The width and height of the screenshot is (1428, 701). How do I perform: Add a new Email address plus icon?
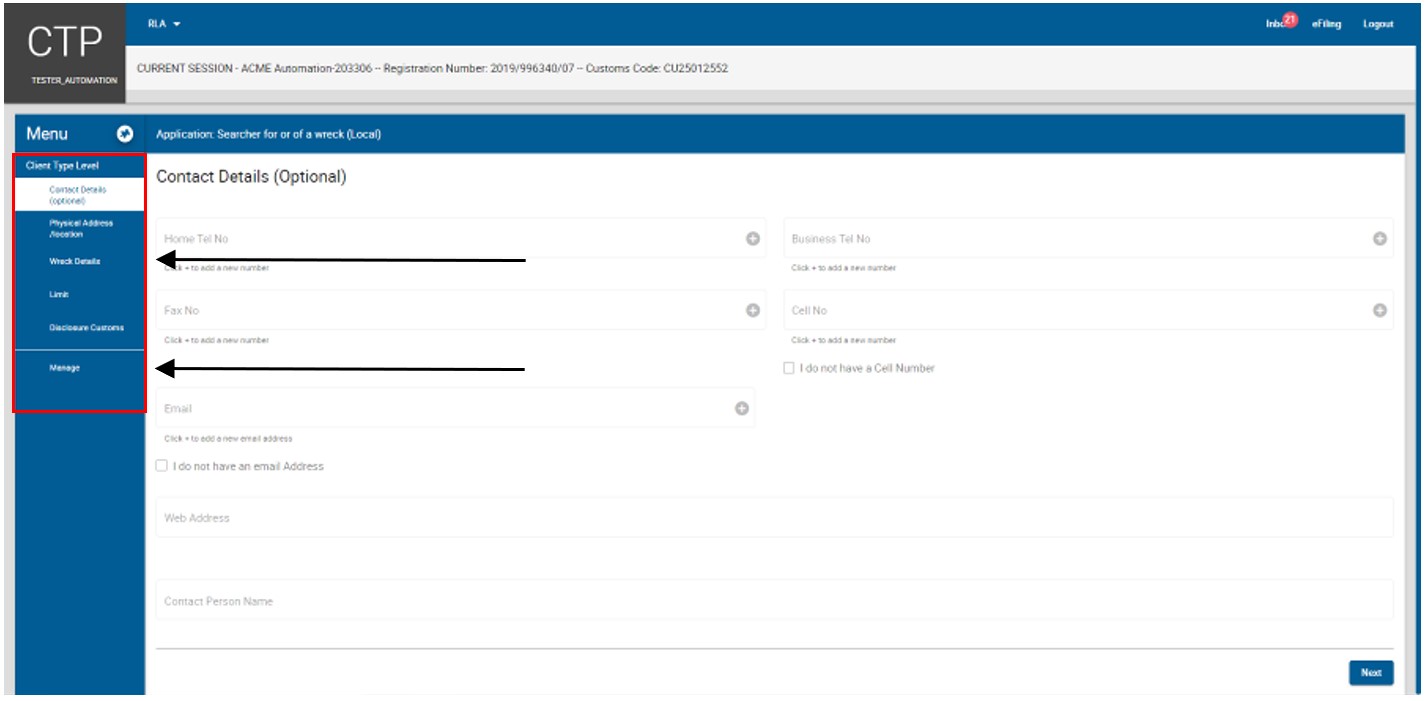[742, 408]
